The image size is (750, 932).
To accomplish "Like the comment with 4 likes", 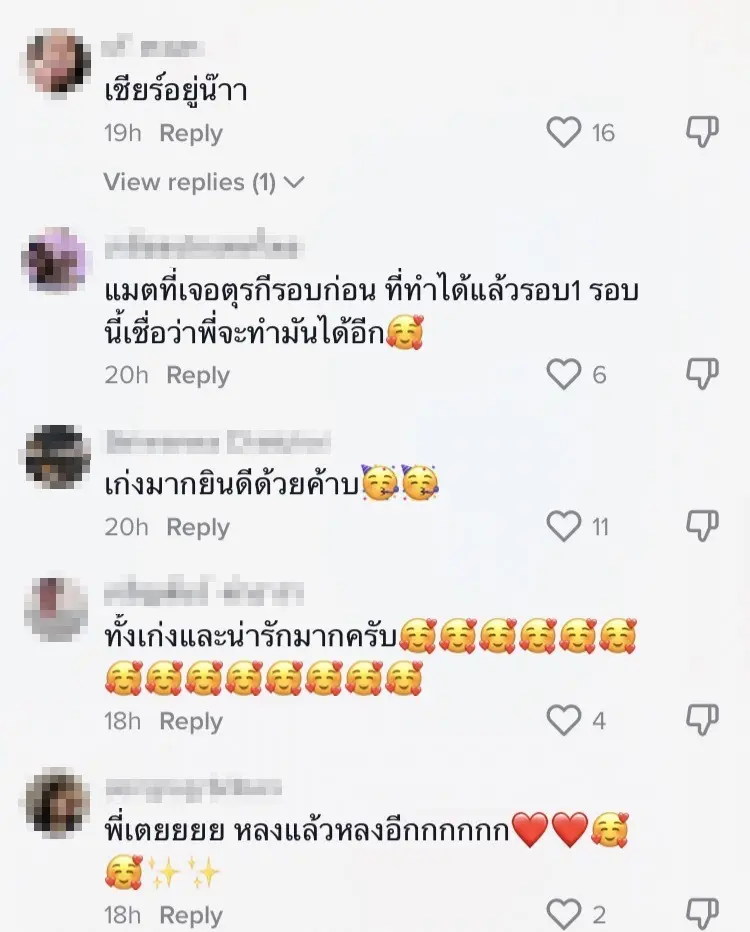I will coord(563,720).
